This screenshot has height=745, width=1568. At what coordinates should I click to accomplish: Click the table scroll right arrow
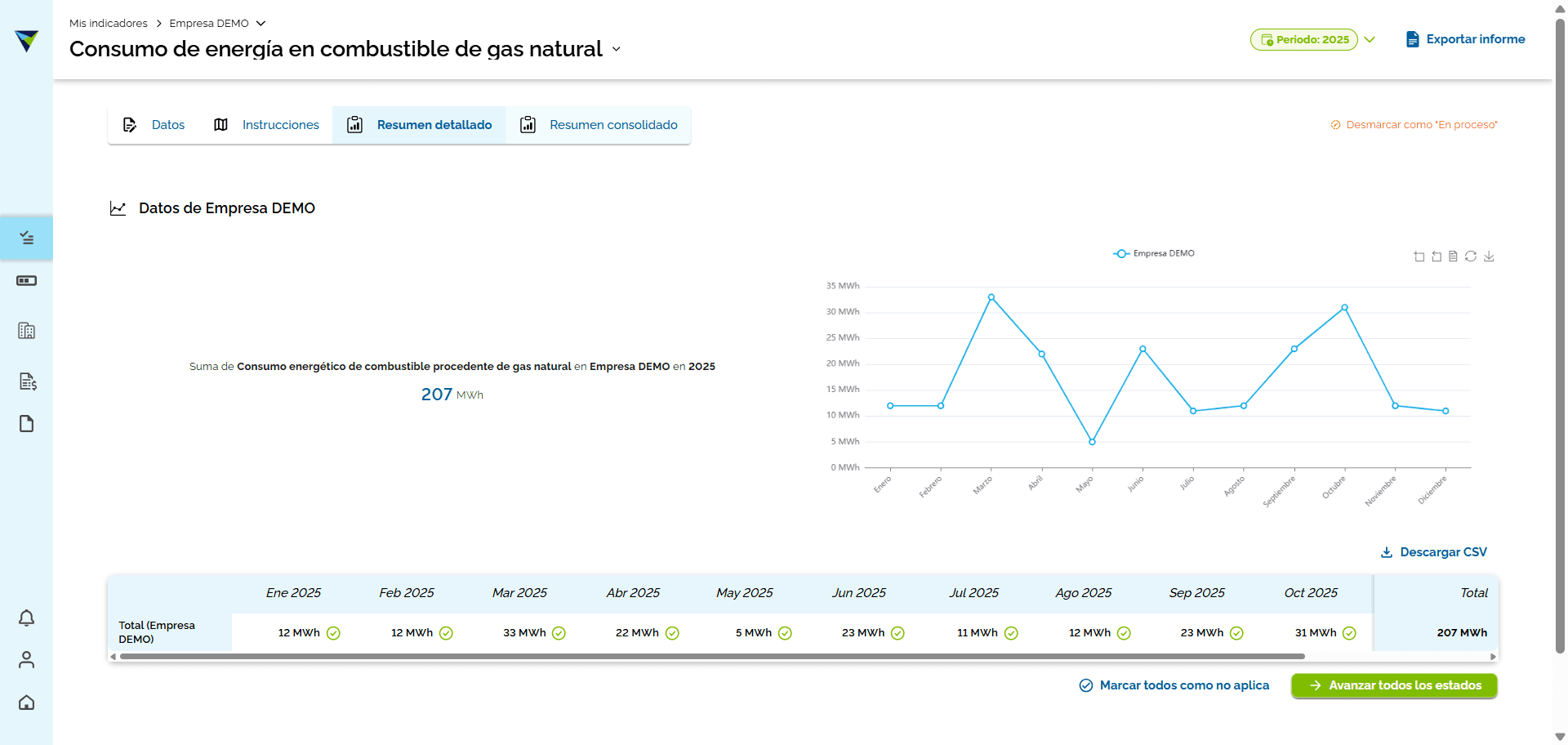pyautogui.click(x=1493, y=656)
